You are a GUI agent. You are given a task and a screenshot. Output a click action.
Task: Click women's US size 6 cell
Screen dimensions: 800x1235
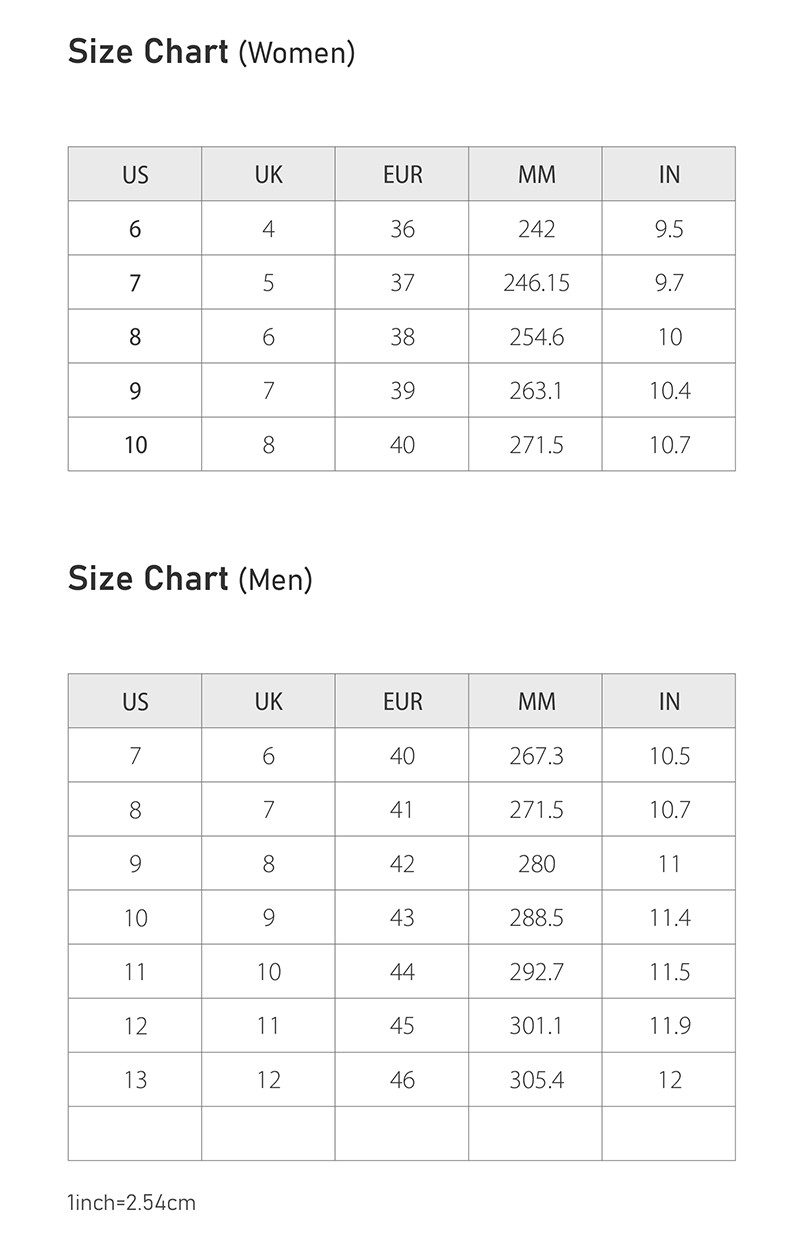point(135,229)
